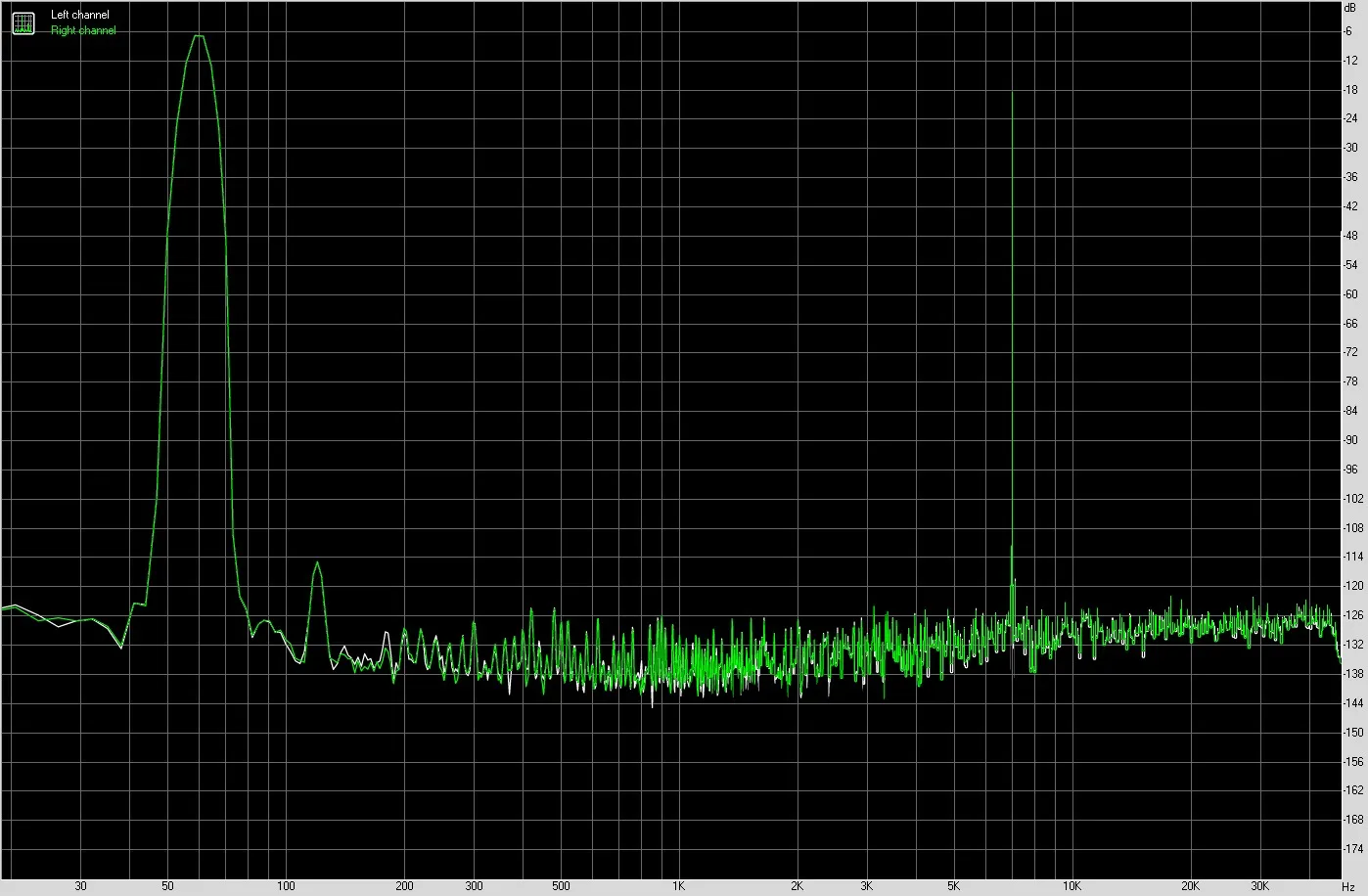Viewport: 1368px width, 896px height.
Task: Click the 100 frequency axis label
Action: pos(286,887)
